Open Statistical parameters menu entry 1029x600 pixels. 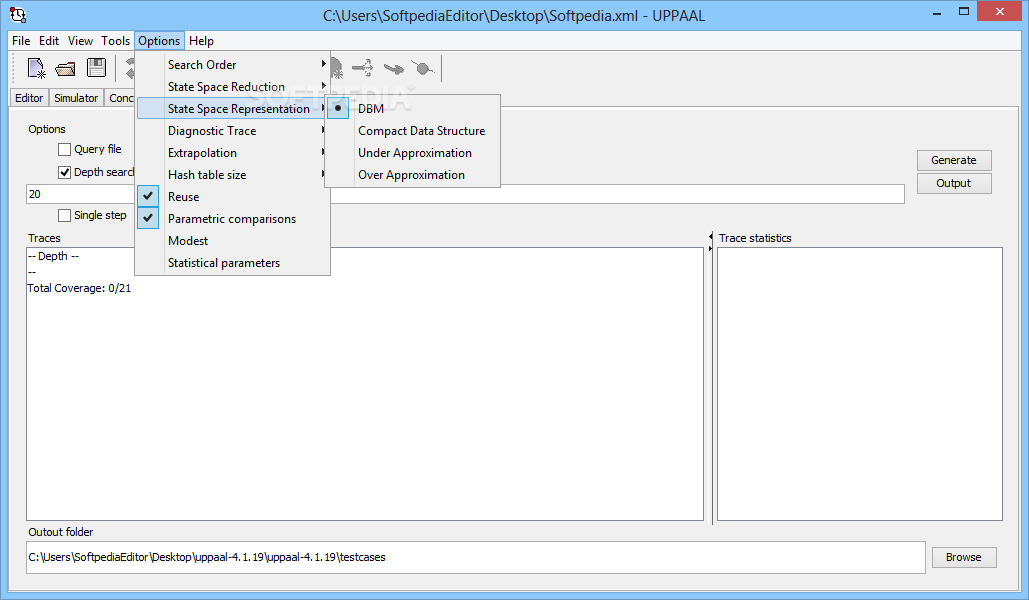[x=233, y=263]
